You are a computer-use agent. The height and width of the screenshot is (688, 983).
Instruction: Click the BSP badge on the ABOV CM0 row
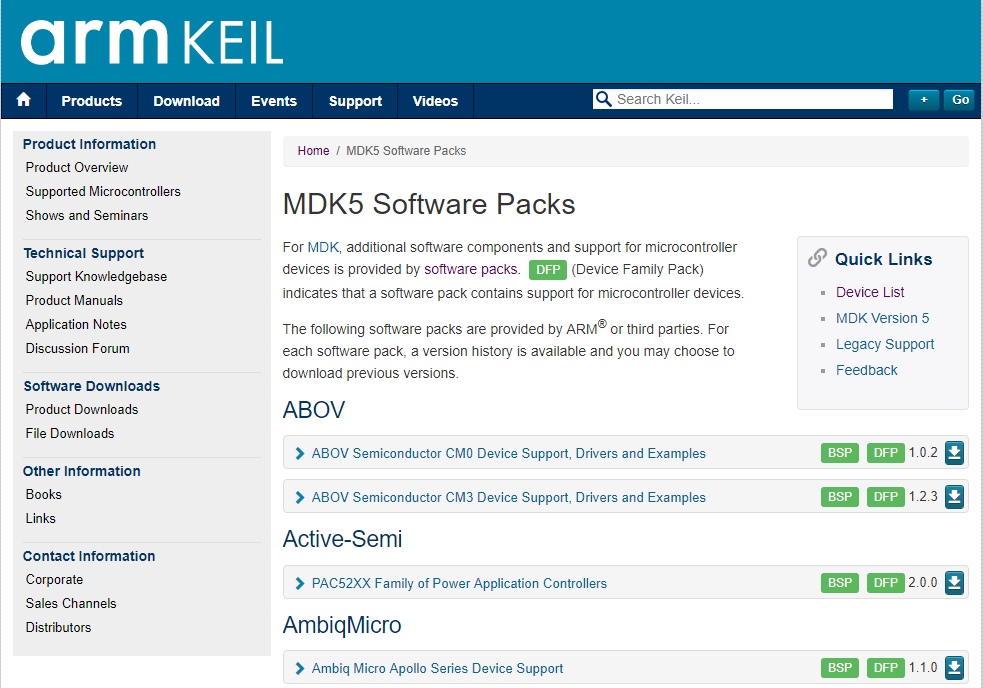tap(839, 452)
